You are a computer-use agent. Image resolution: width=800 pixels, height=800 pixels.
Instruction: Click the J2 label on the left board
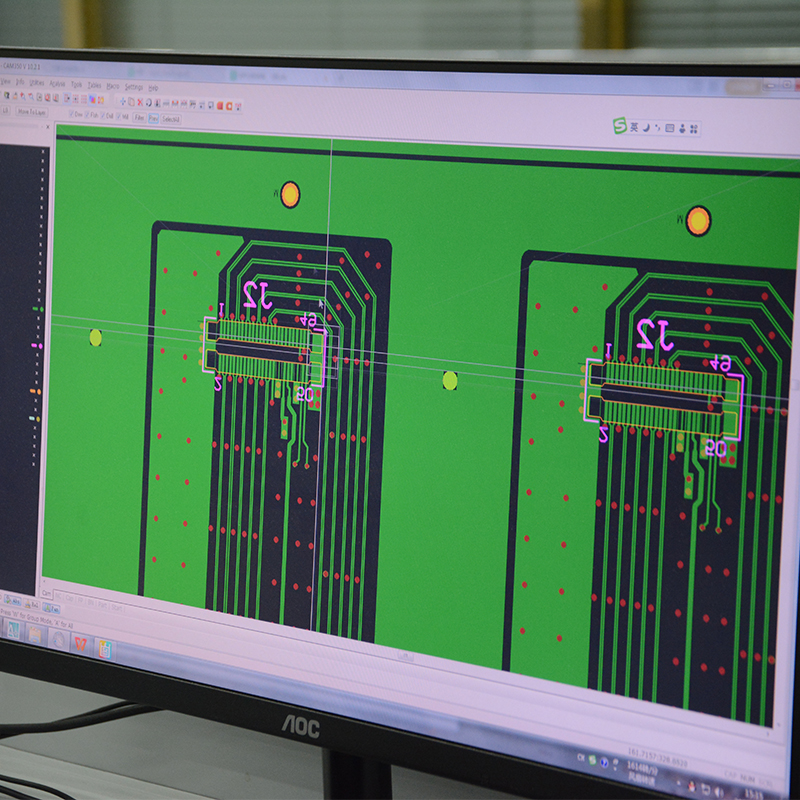click(x=257, y=294)
